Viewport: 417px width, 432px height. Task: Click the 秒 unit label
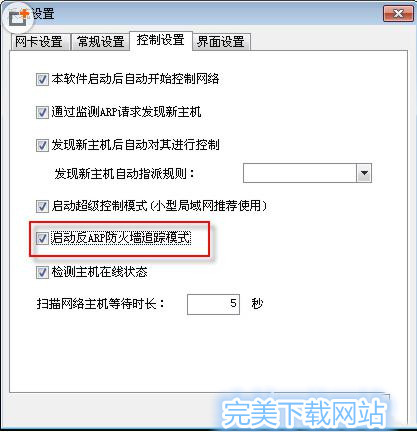(x=257, y=304)
